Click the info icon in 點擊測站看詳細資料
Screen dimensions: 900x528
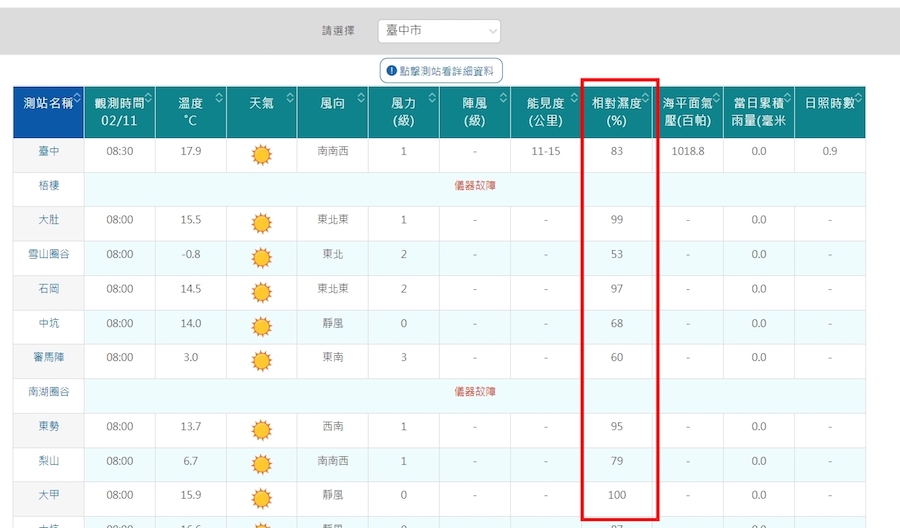[x=391, y=71]
